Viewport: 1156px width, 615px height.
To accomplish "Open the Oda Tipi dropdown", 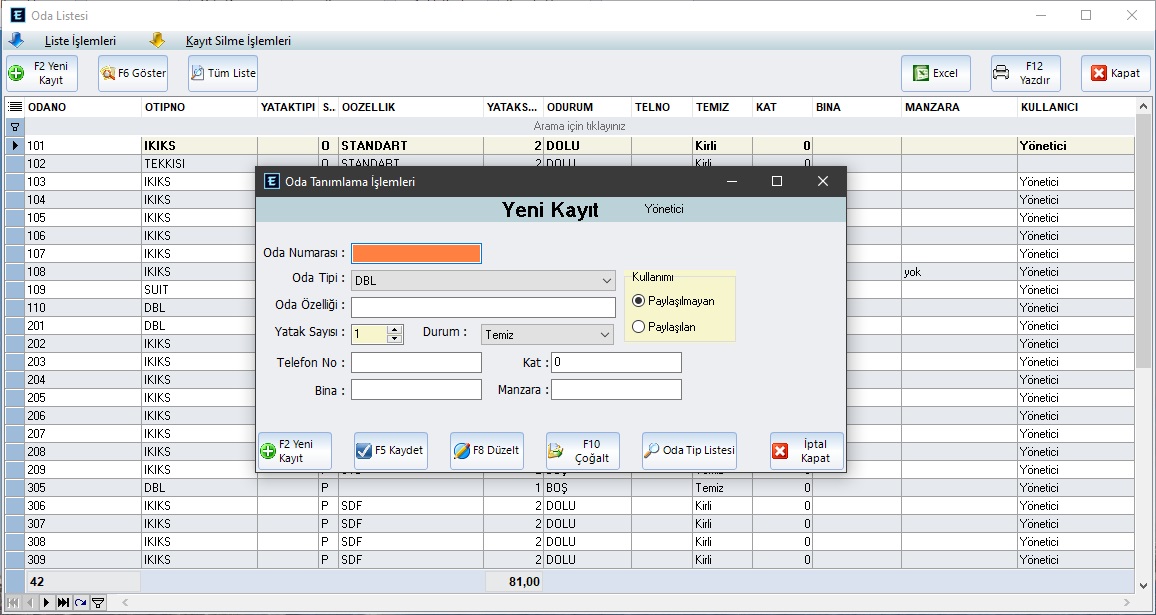I will (x=607, y=280).
